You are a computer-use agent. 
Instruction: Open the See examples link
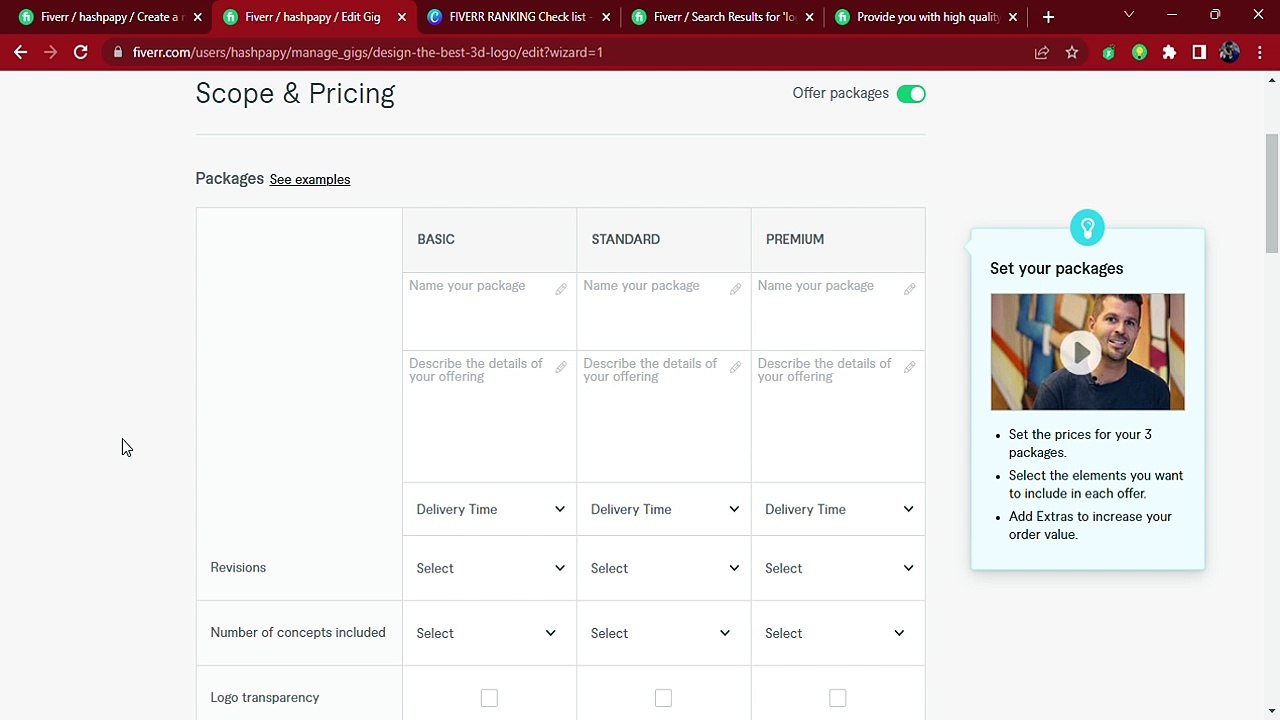point(310,180)
